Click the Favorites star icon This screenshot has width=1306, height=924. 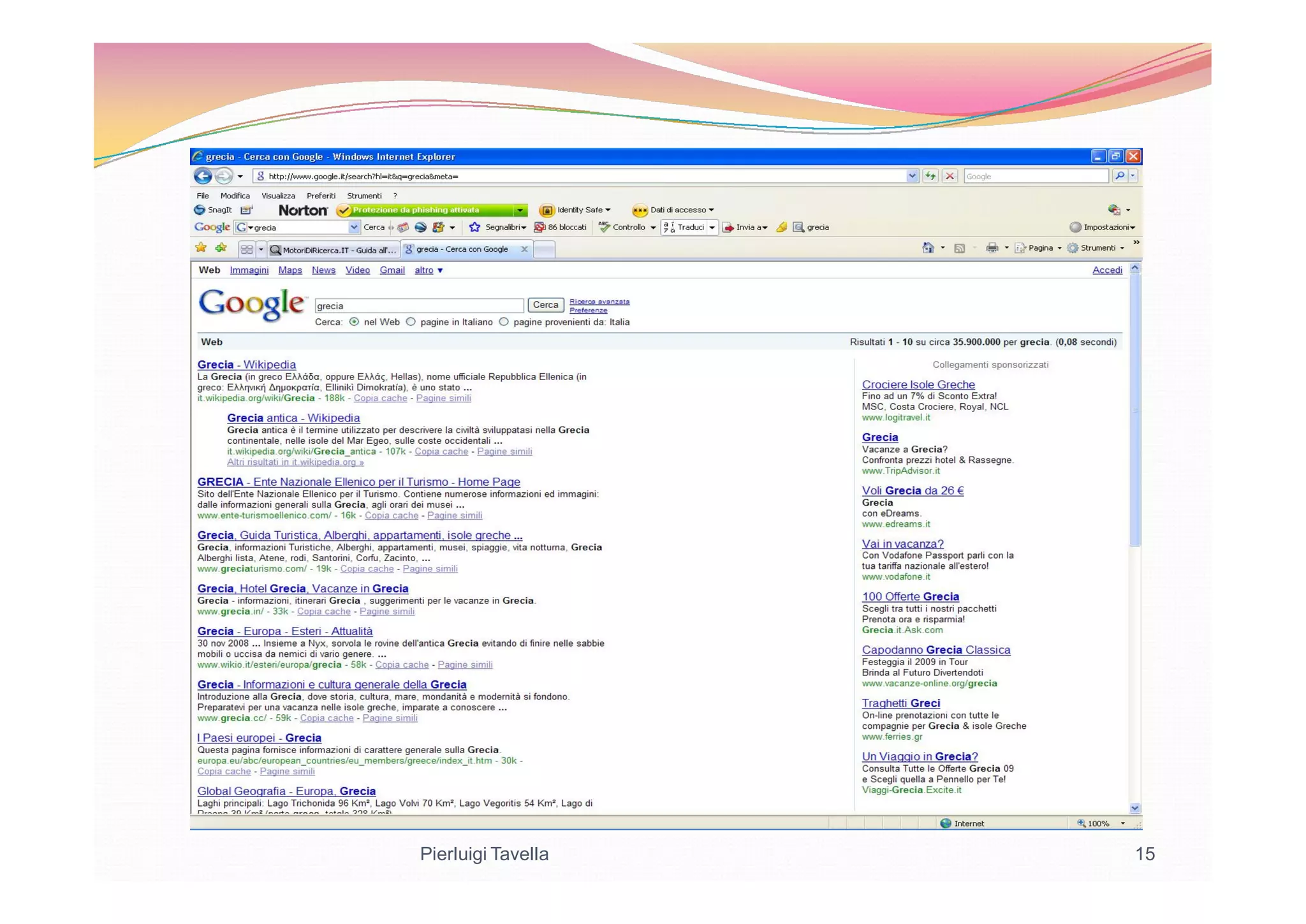point(201,248)
